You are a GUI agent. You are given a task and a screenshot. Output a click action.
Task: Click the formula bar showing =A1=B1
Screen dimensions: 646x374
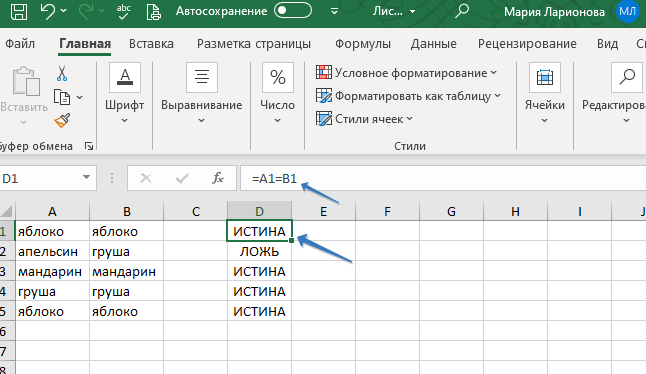coord(443,178)
